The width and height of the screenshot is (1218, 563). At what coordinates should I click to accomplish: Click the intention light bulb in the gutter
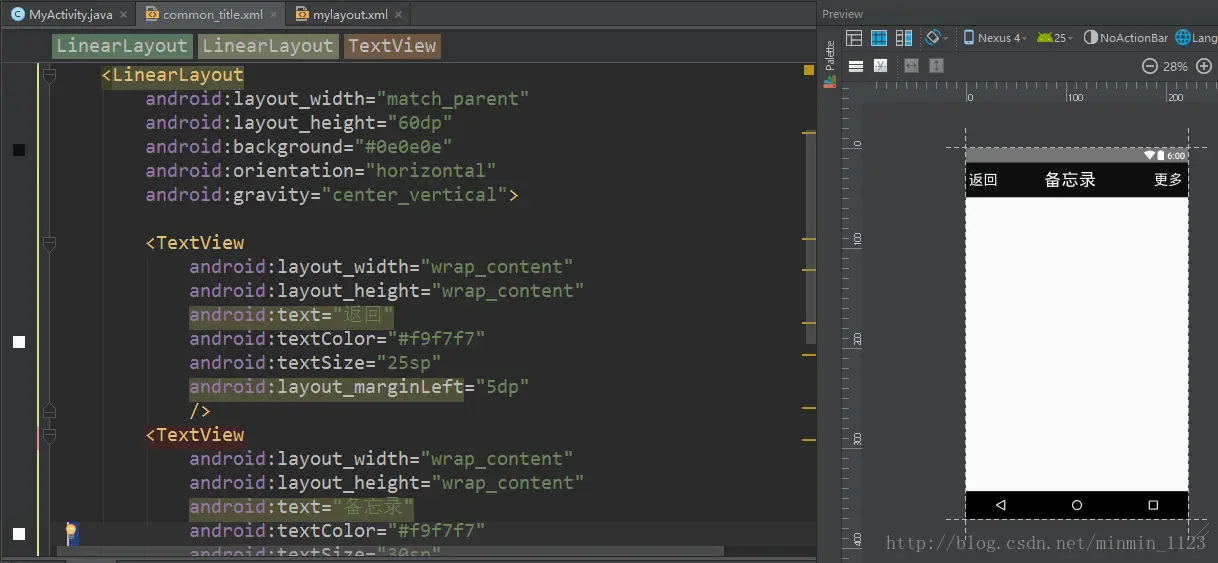pyautogui.click(x=71, y=531)
